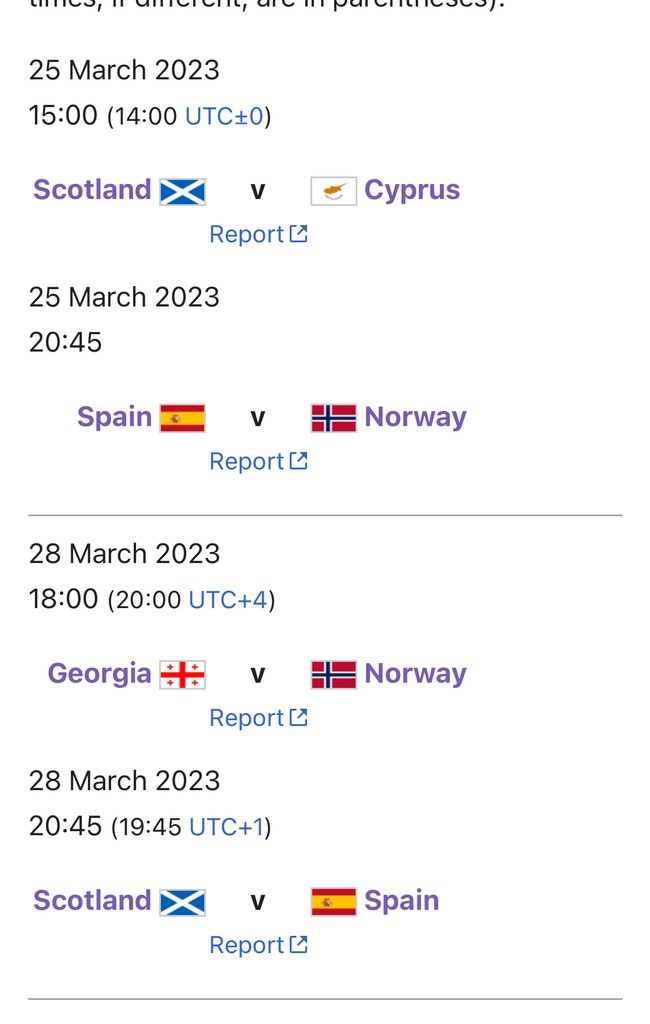Click Norway flag in Spain v Norway match

tap(333, 418)
